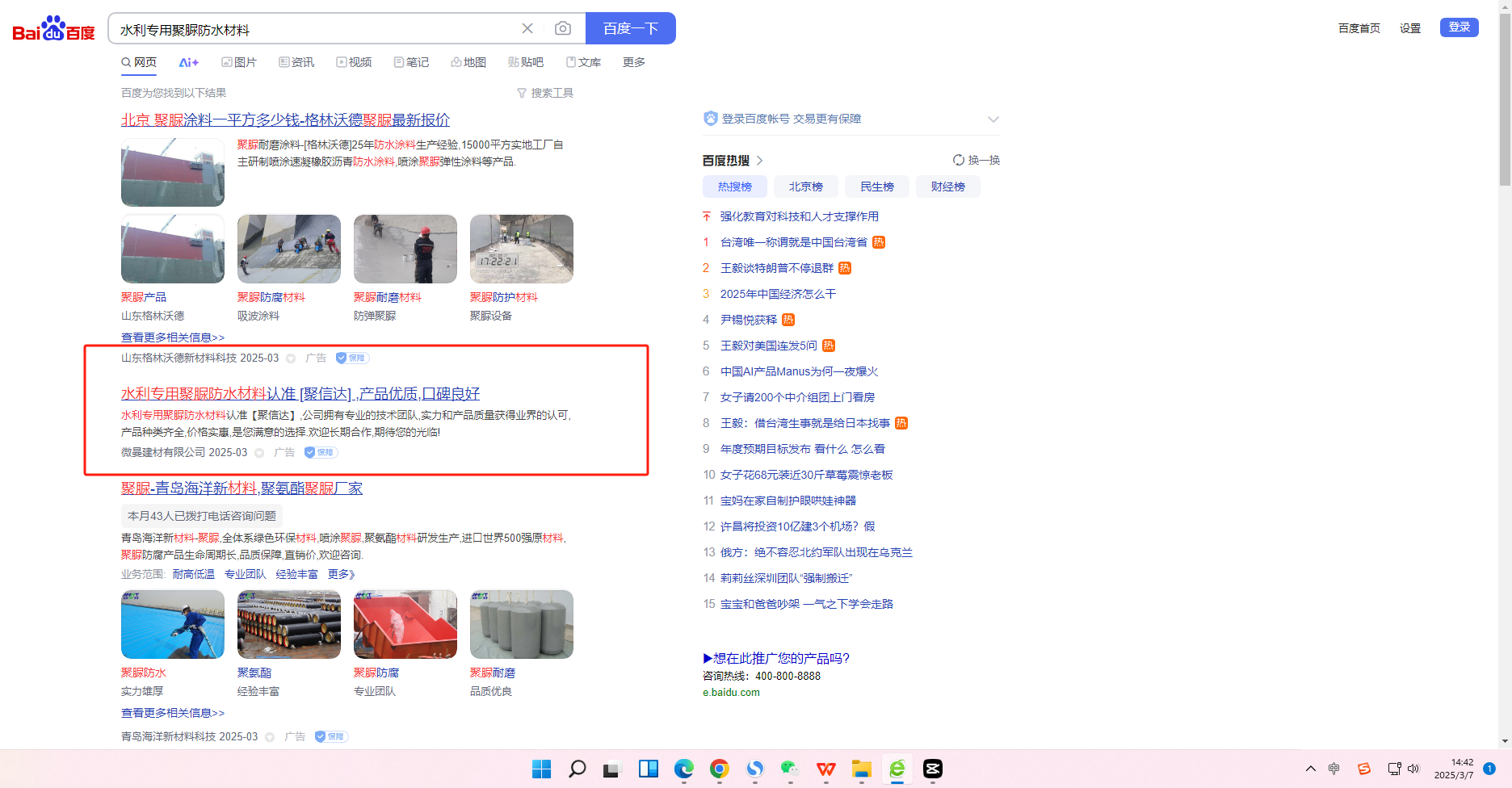Open 水利专用聚脲防水材料认准 [聚信达] result
Screen dimensions: 1512x788
(x=300, y=394)
